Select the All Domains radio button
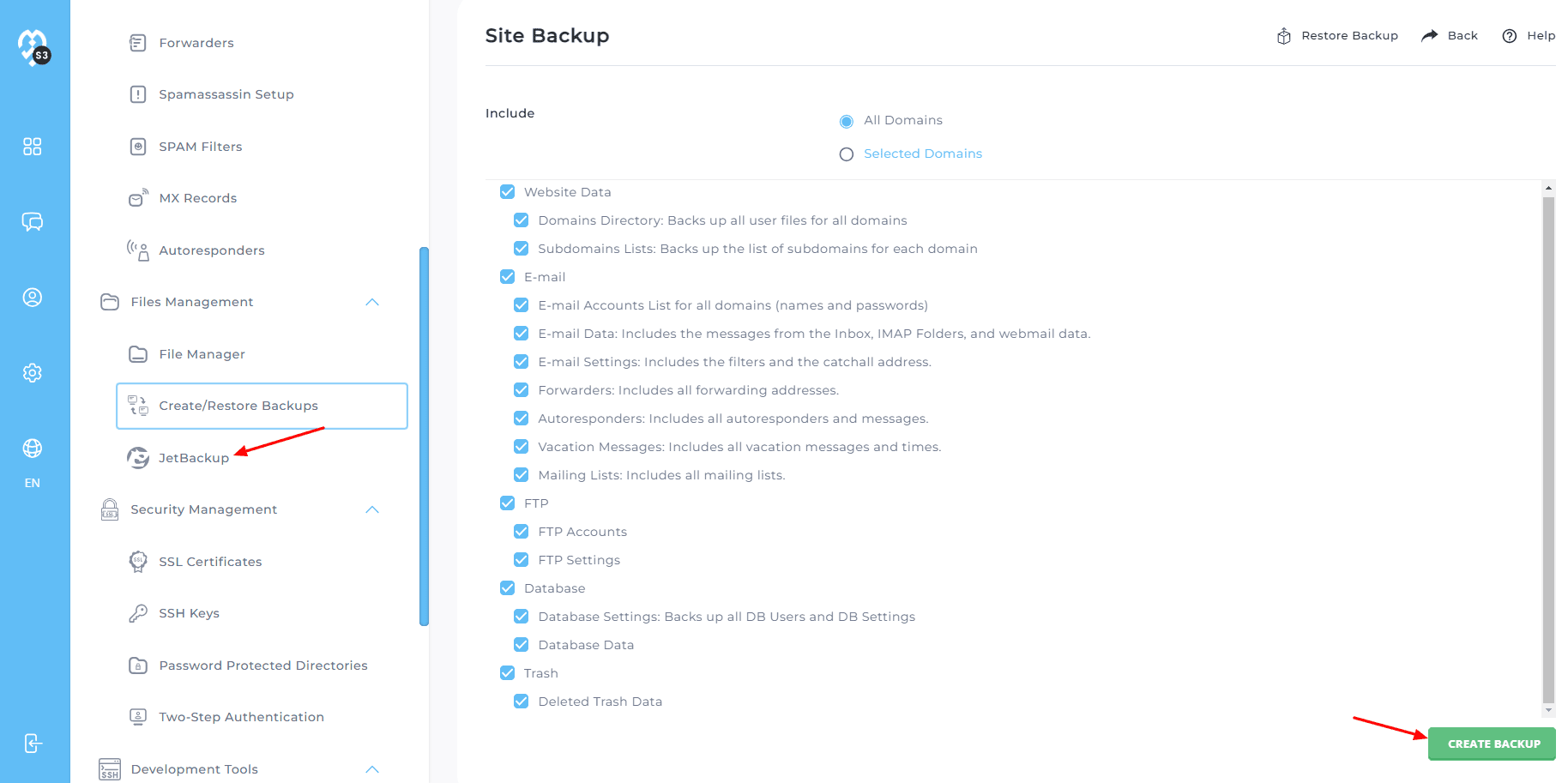Image resolution: width=1568 pixels, height=783 pixels. 847,121
